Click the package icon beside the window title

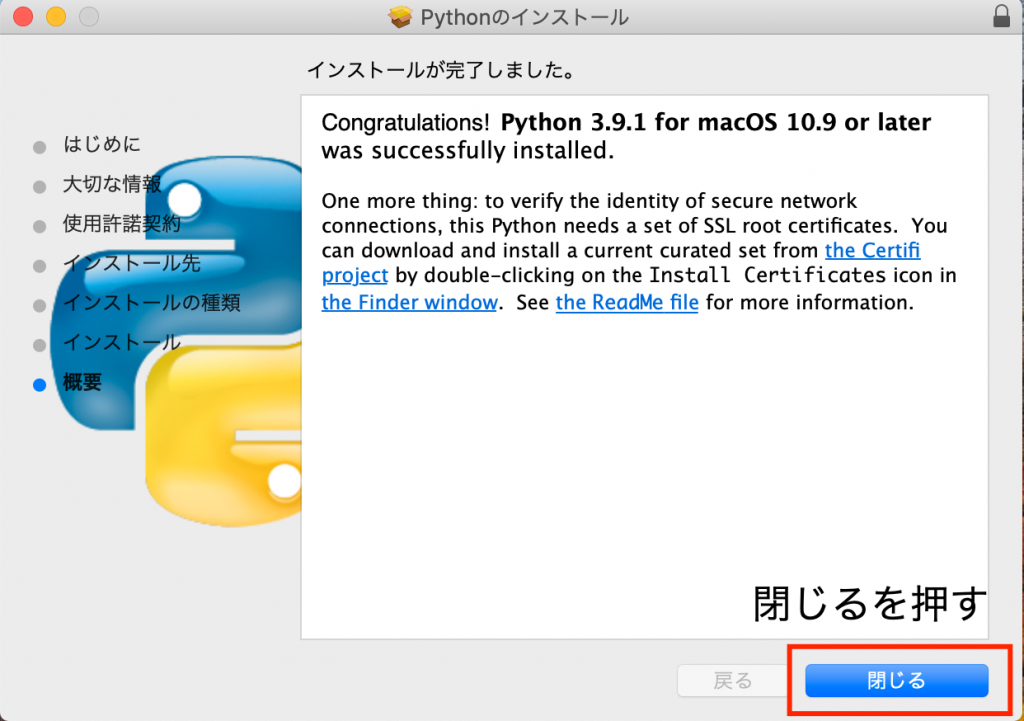point(401,17)
